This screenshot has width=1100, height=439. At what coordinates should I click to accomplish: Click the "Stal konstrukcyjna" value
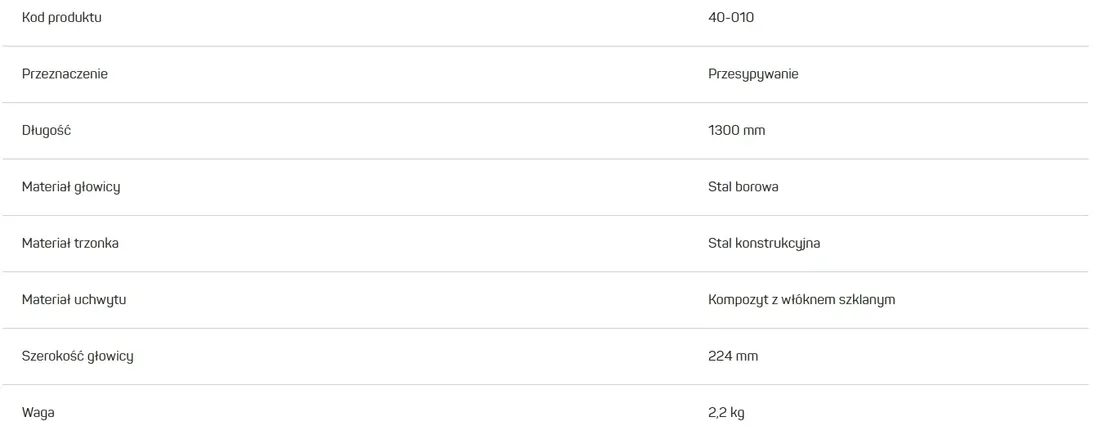coord(764,243)
